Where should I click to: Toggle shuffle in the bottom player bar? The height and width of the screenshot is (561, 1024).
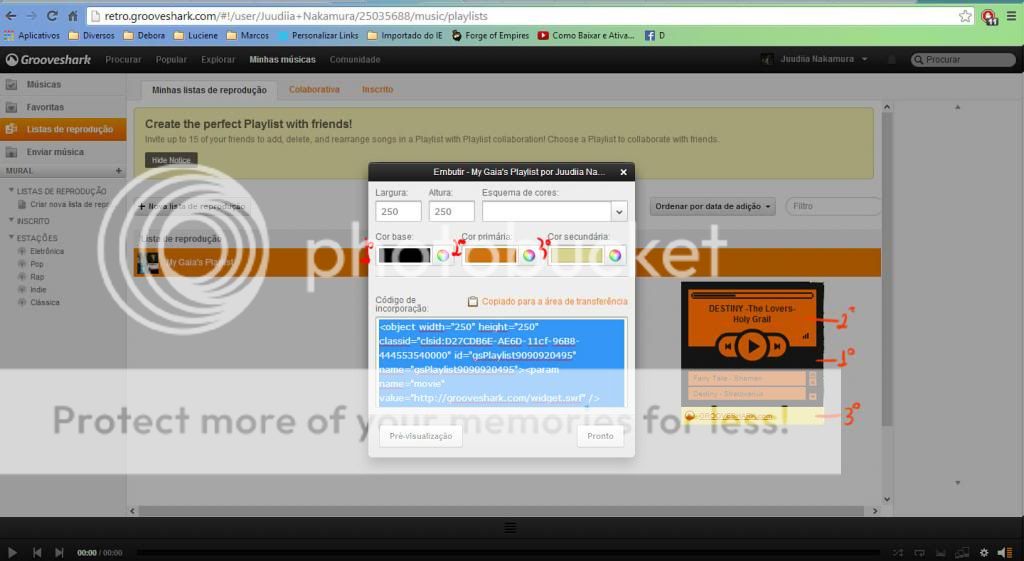895,552
